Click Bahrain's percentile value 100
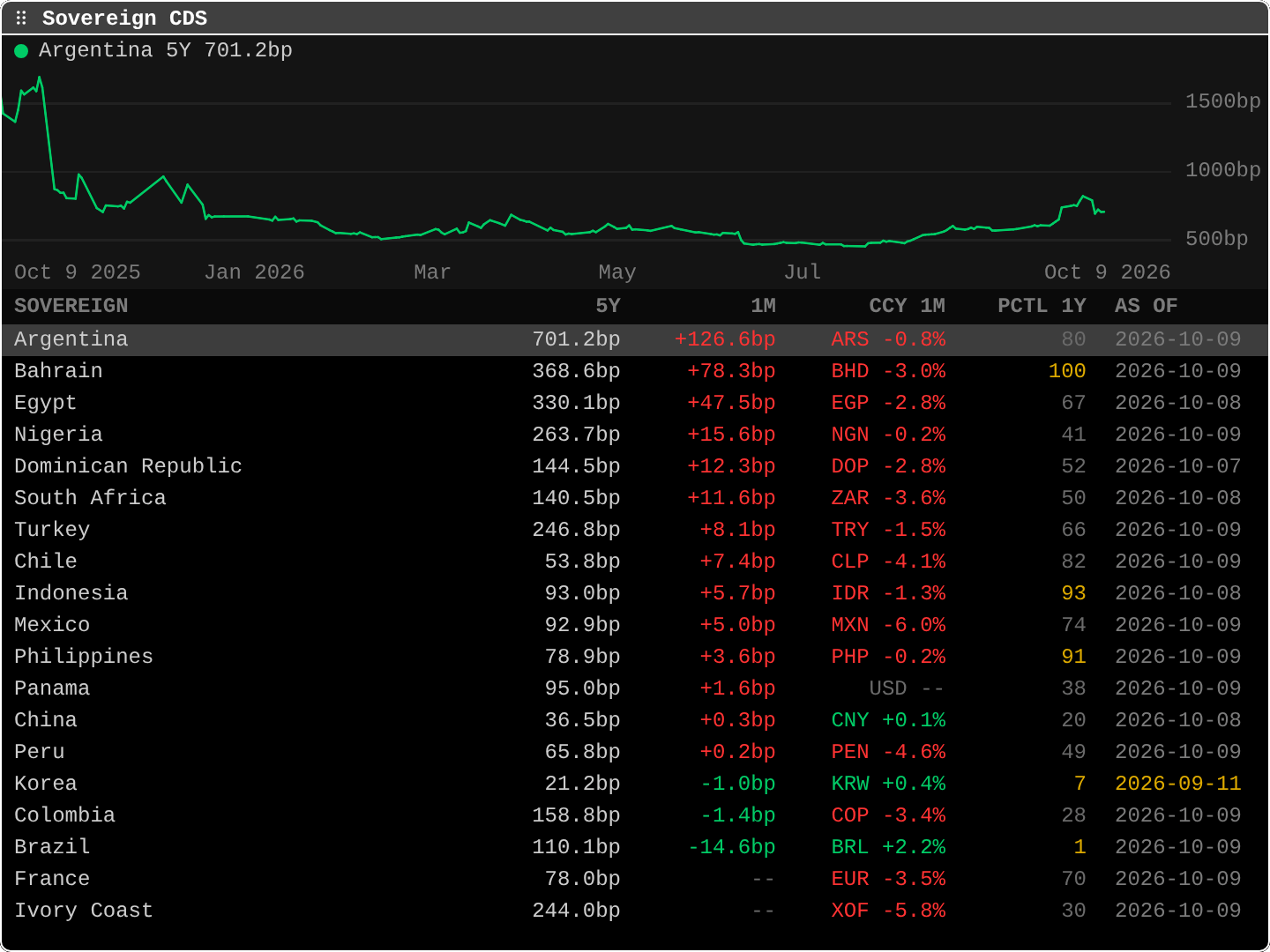This screenshot has width=1270, height=952. point(1067,371)
